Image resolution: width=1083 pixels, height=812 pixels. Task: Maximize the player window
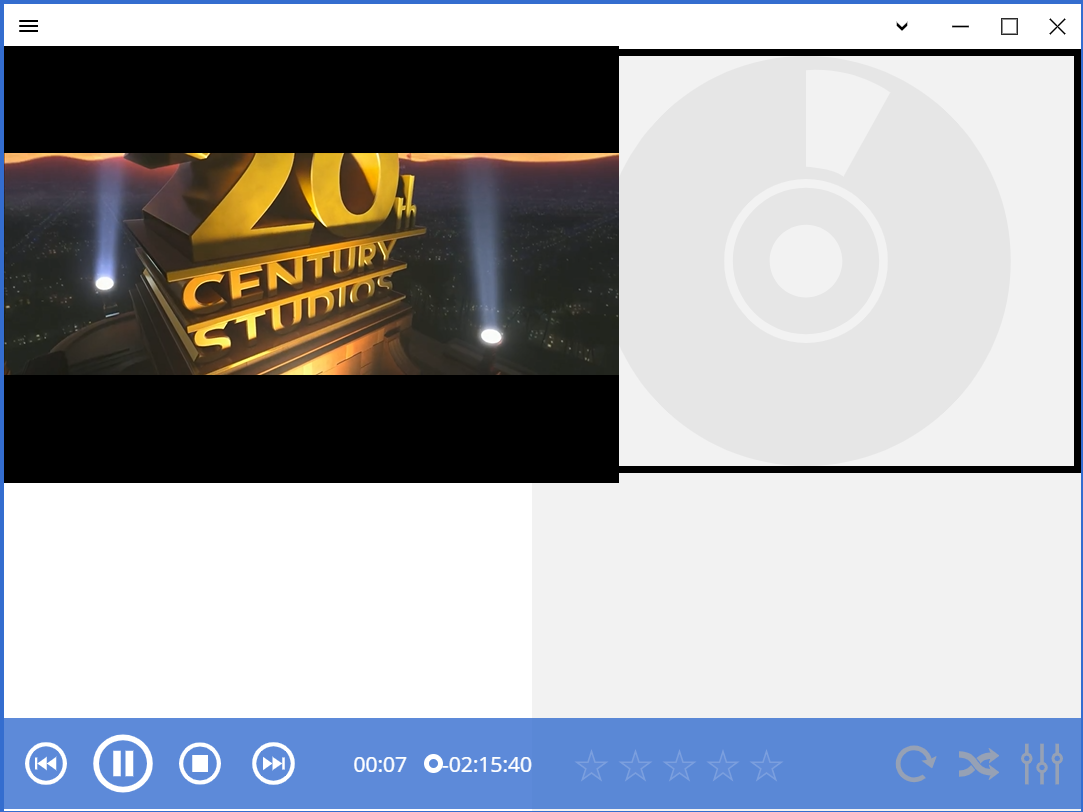pos(1009,27)
